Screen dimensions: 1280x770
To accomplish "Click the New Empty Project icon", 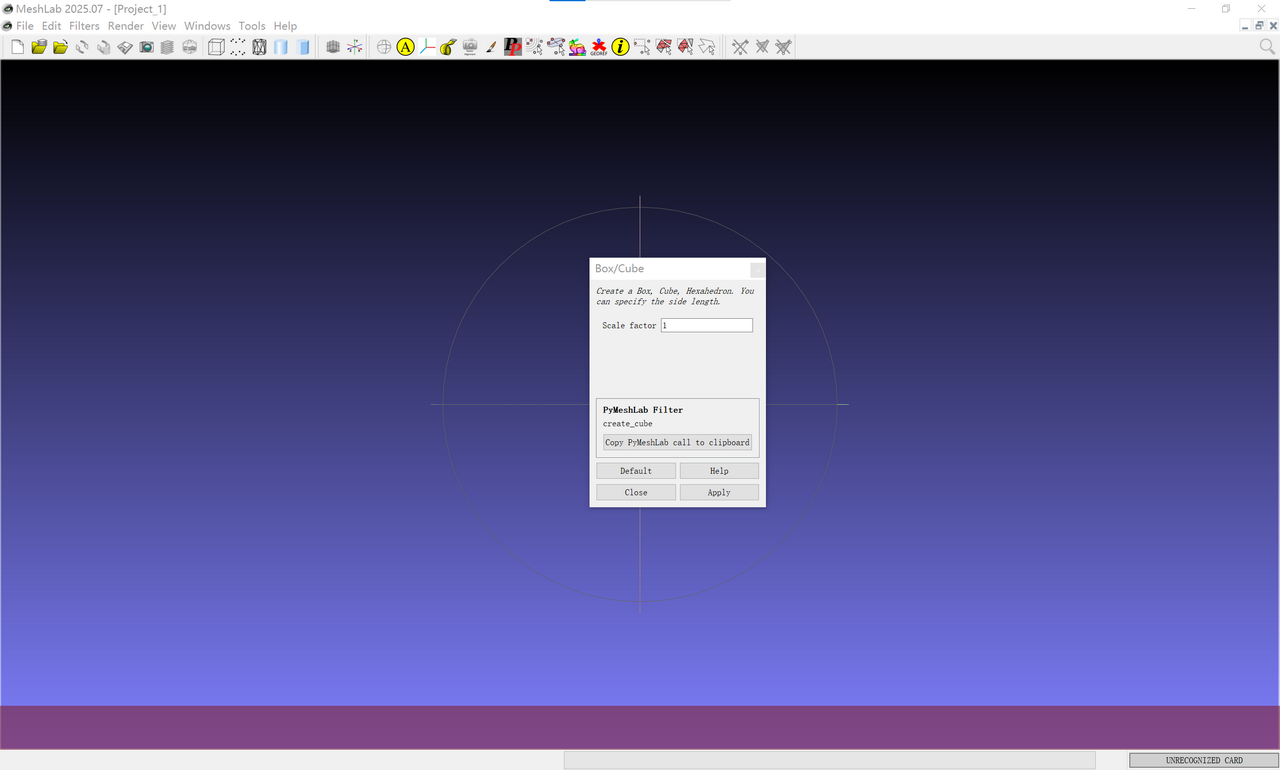I will point(17,47).
